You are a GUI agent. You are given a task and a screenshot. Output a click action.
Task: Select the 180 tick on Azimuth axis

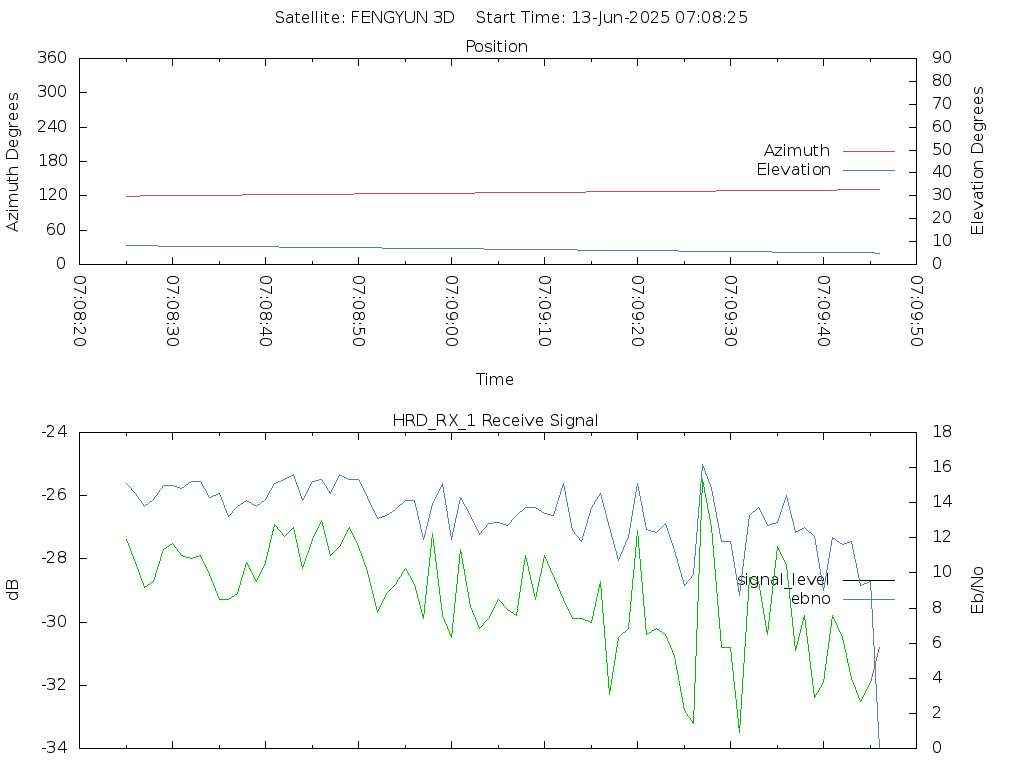(x=52, y=161)
